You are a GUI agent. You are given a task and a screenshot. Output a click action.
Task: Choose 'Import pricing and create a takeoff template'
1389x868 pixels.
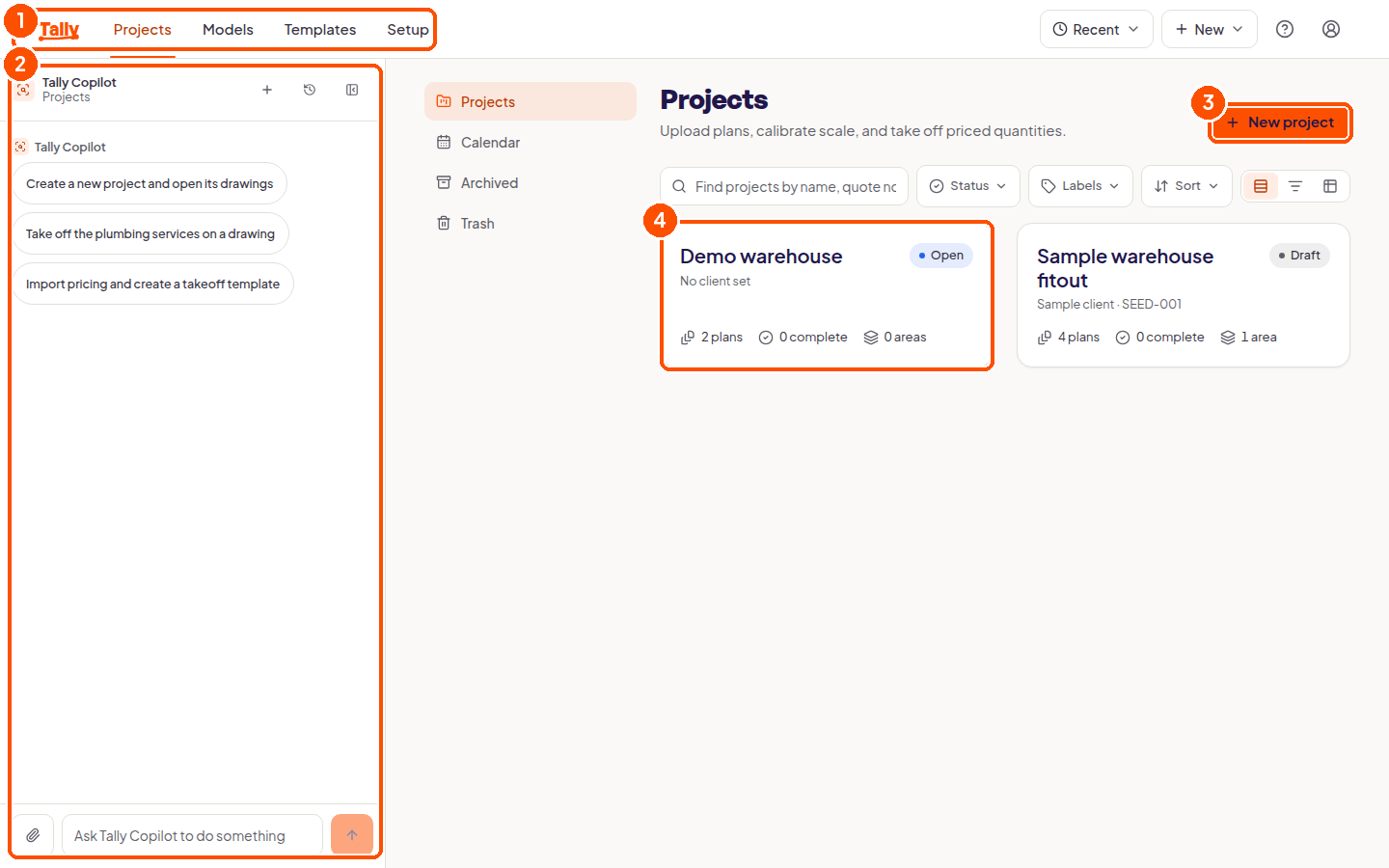pos(152,284)
